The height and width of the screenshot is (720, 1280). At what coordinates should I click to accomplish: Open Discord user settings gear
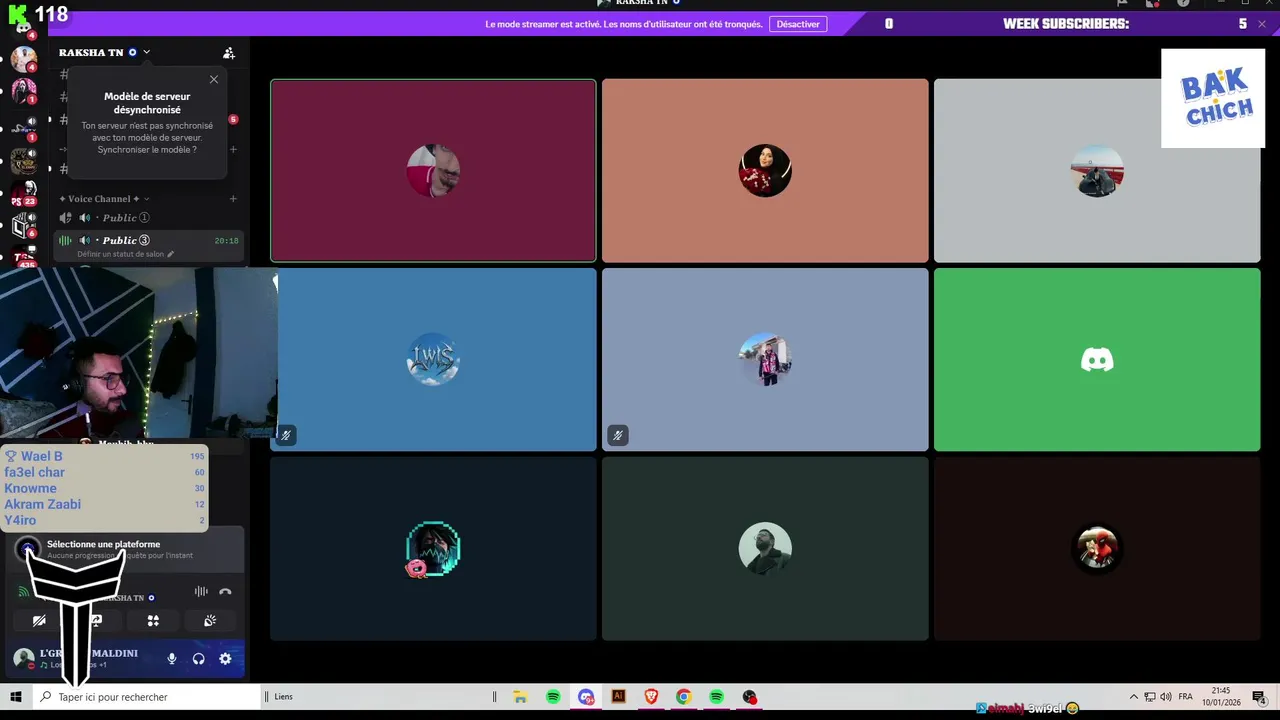225,659
